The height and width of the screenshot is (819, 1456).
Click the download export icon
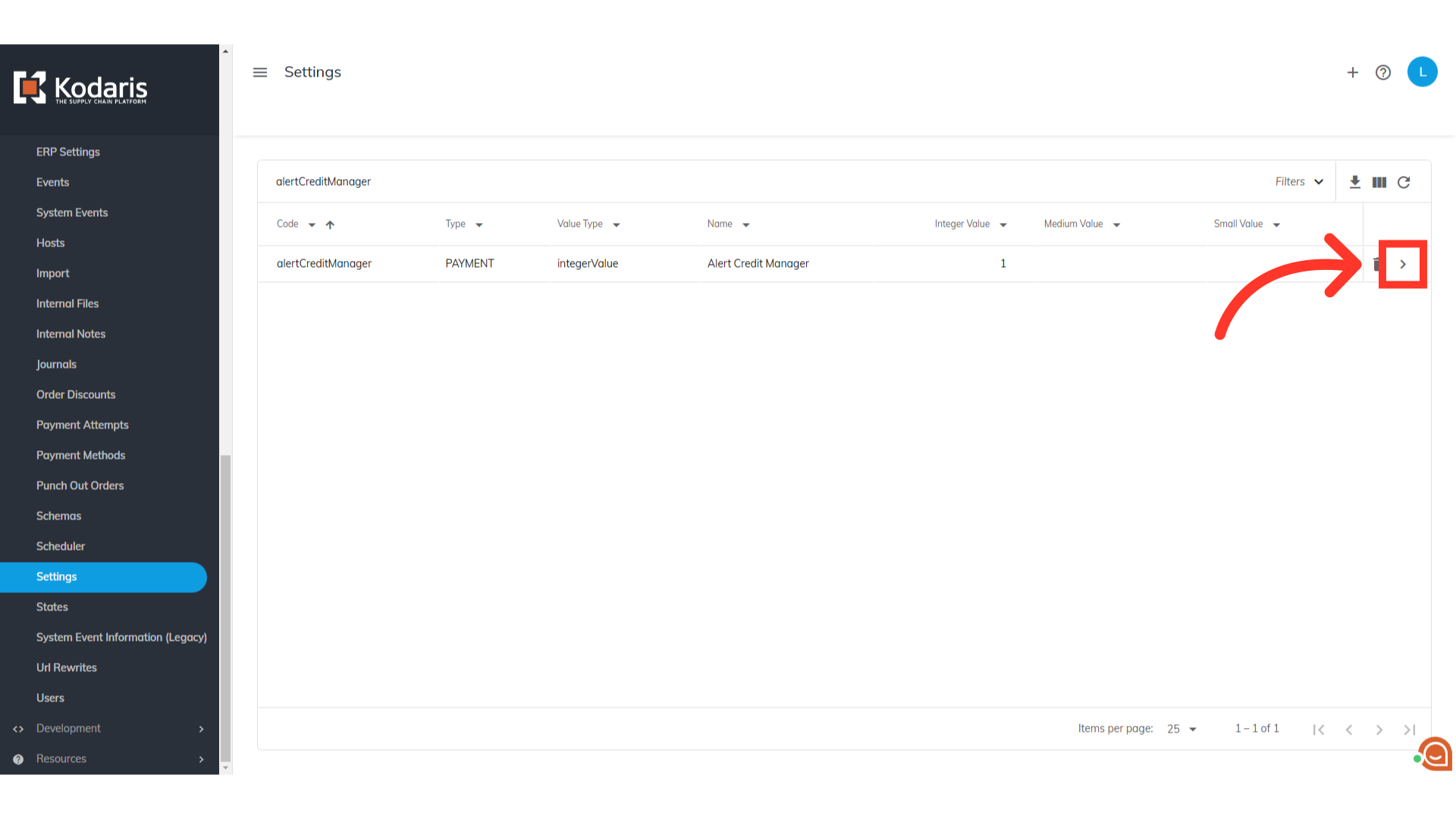tap(1355, 182)
